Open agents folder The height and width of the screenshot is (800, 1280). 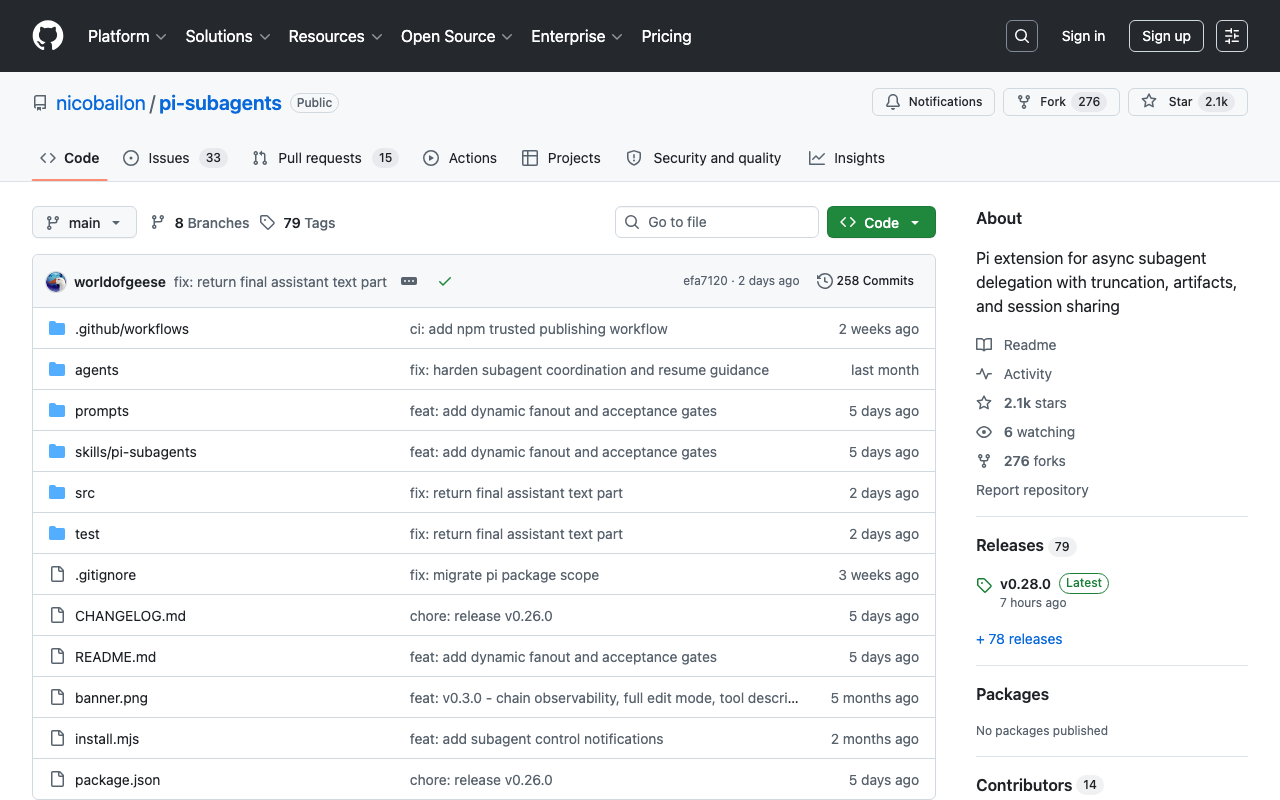(x=97, y=370)
